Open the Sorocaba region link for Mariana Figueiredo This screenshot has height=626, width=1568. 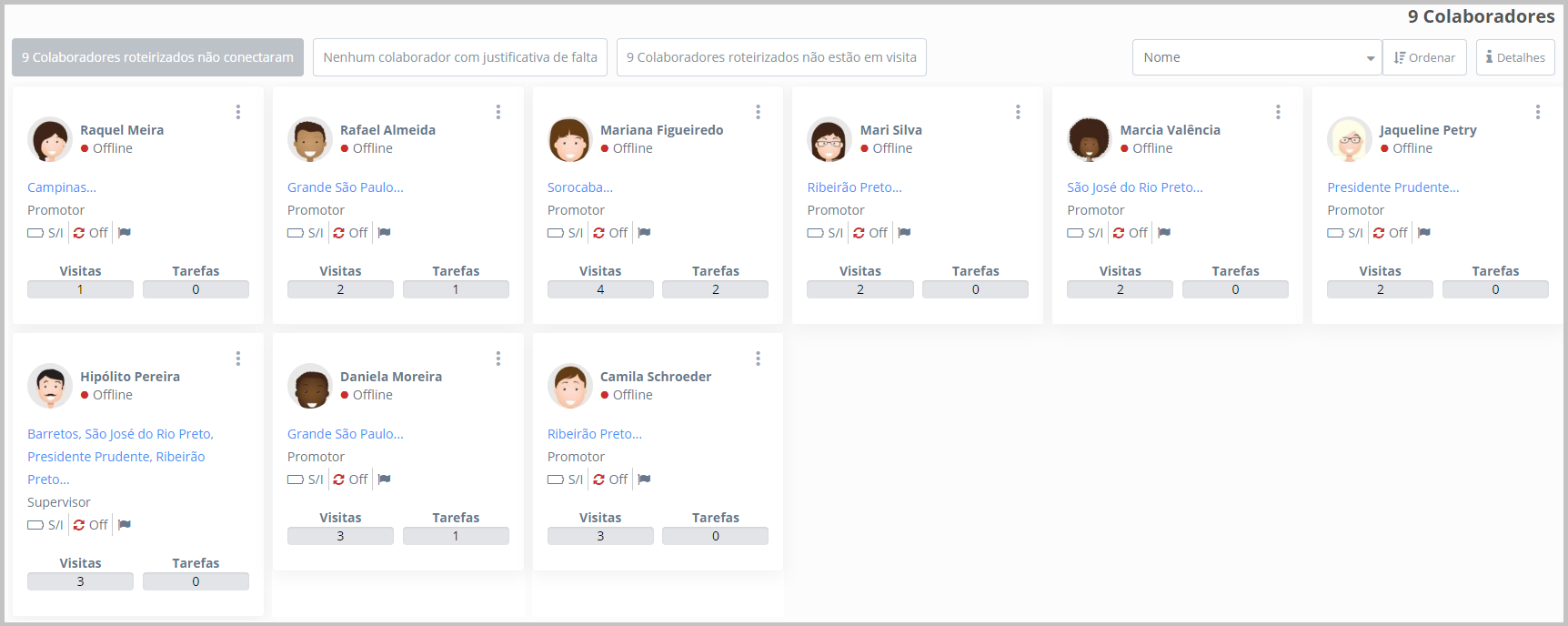pyautogui.click(x=580, y=187)
